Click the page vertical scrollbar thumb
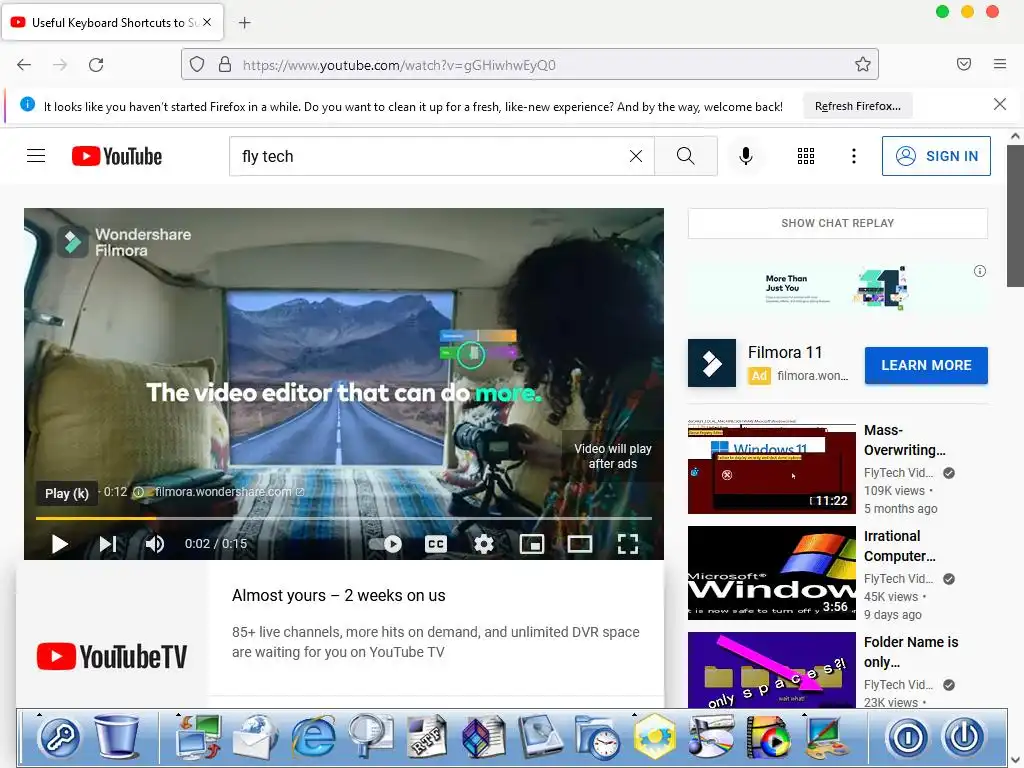Screen dimensions: 1024x768 (1015, 216)
